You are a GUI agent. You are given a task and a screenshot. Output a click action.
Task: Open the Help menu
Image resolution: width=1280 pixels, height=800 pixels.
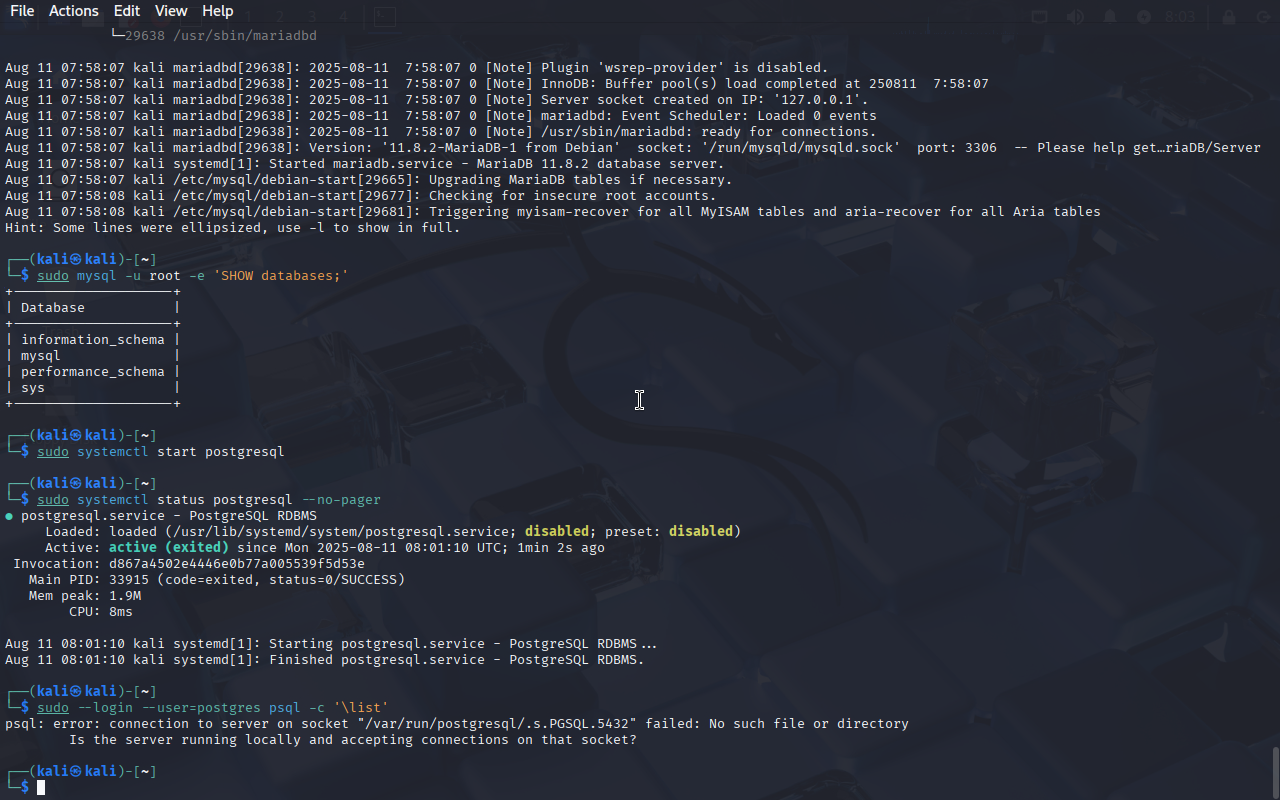pyautogui.click(x=218, y=11)
